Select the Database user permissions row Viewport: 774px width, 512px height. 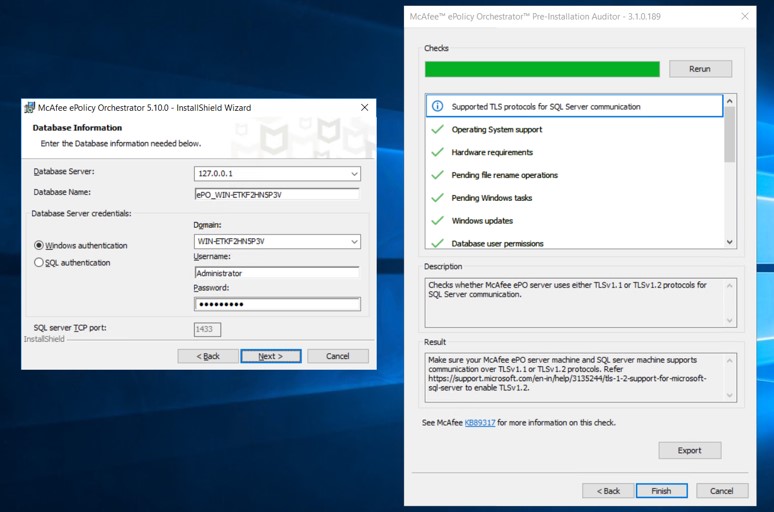574,242
